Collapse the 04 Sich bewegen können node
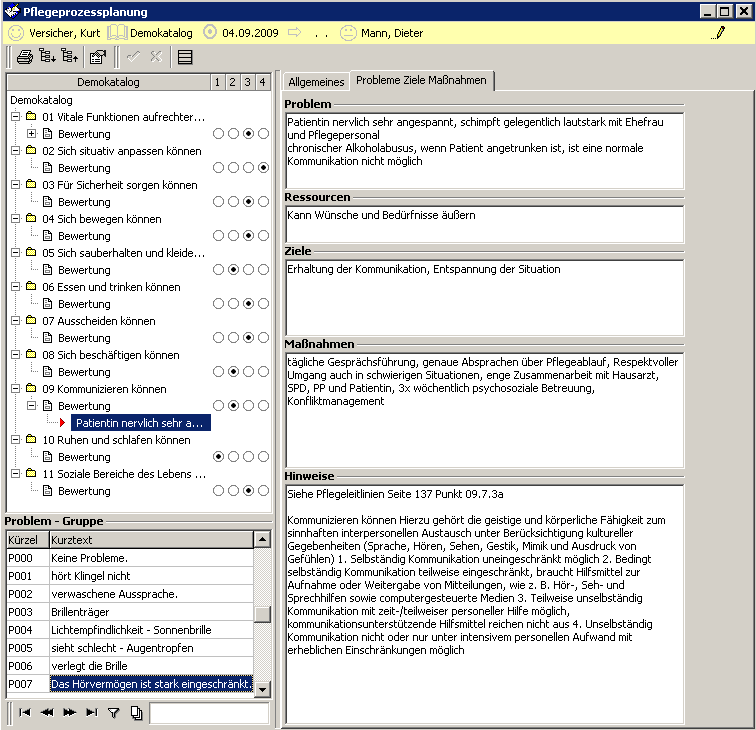This screenshot has height=730, width=756. point(16,219)
